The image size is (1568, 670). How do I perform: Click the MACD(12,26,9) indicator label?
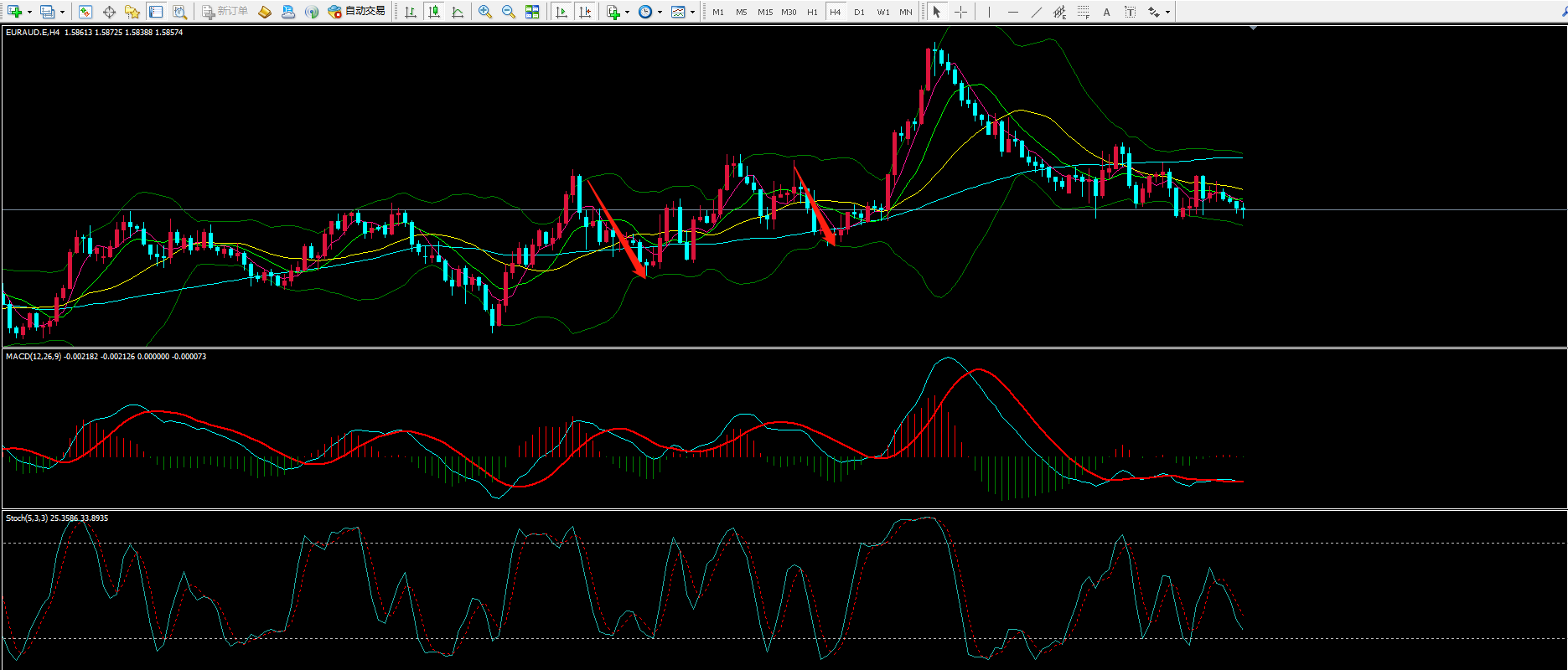tap(34, 357)
